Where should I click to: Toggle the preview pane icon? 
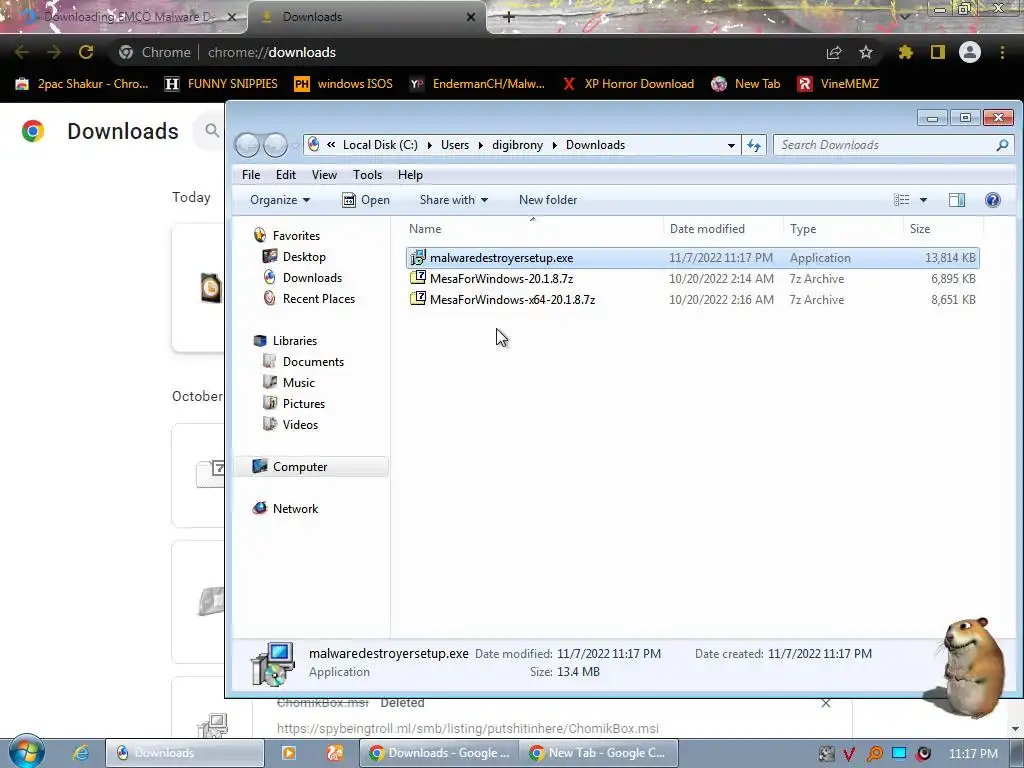coord(957,200)
